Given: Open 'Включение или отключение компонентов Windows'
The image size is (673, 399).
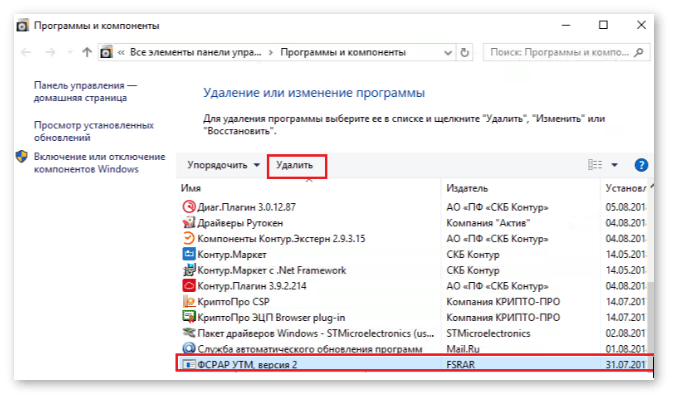Looking at the screenshot, I should (x=100, y=163).
